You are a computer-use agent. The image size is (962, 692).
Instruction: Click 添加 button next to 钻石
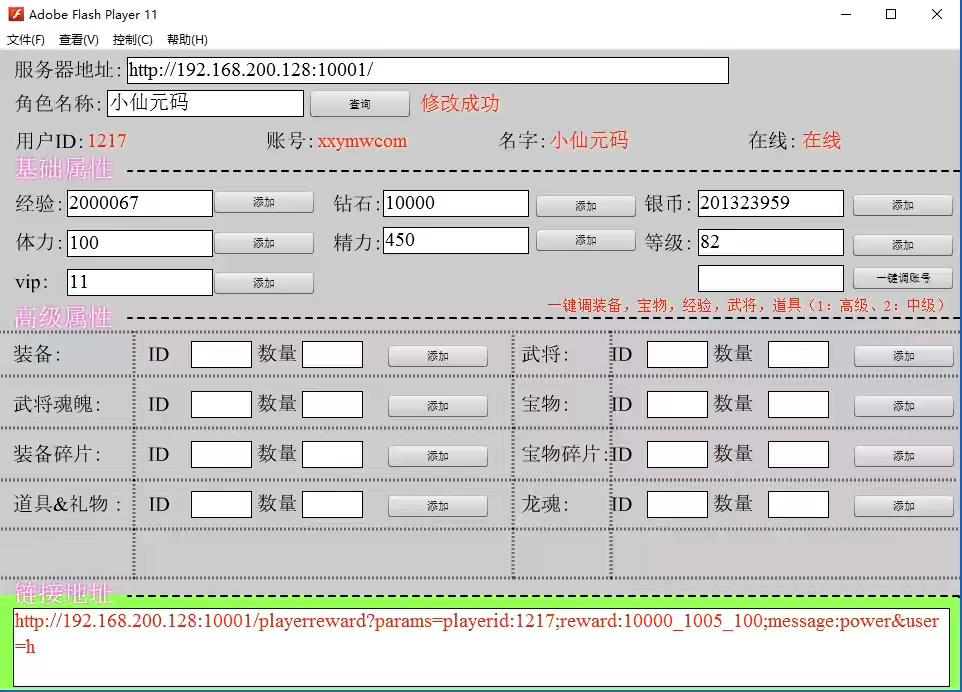click(x=586, y=206)
